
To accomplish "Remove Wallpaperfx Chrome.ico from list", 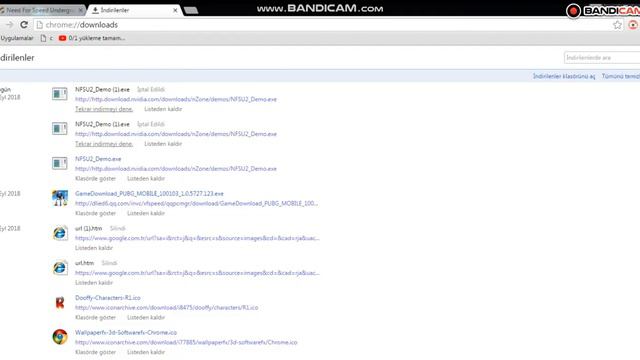I will pos(146,352).
